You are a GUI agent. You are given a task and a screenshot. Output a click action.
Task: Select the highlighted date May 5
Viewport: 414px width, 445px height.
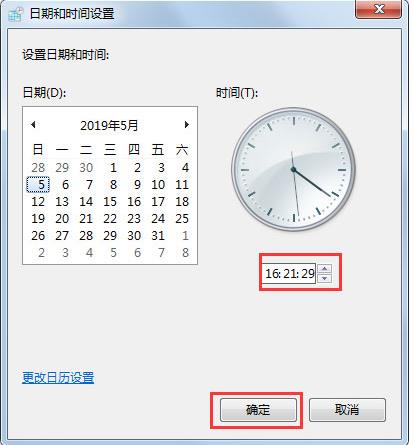point(38,185)
